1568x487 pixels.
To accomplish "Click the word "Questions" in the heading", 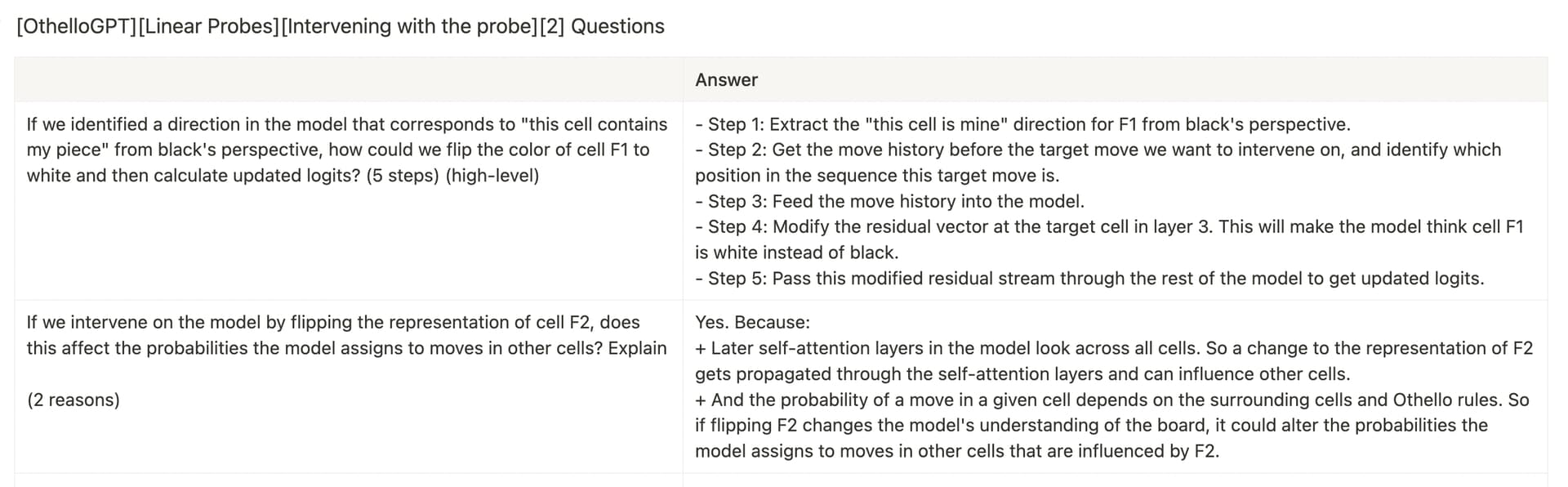I will pyautogui.click(x=617, y=26).
